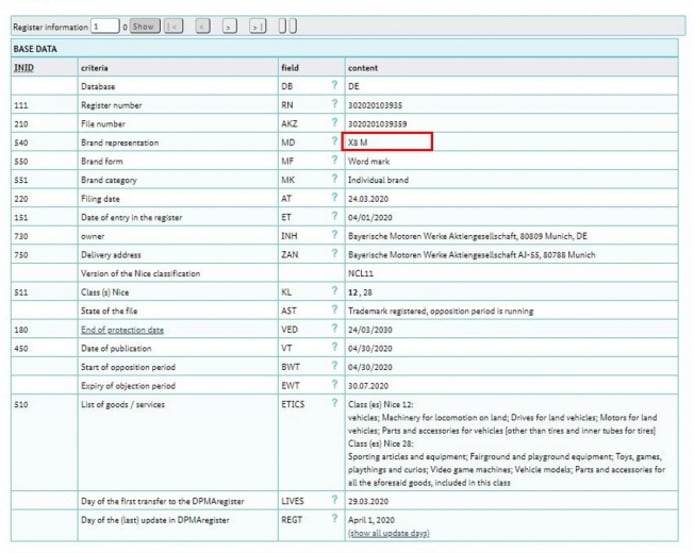Click Nice class '12' in Class row
This screenshot has width=694, height=553.
pyautogui.click(x=352, y=292)
